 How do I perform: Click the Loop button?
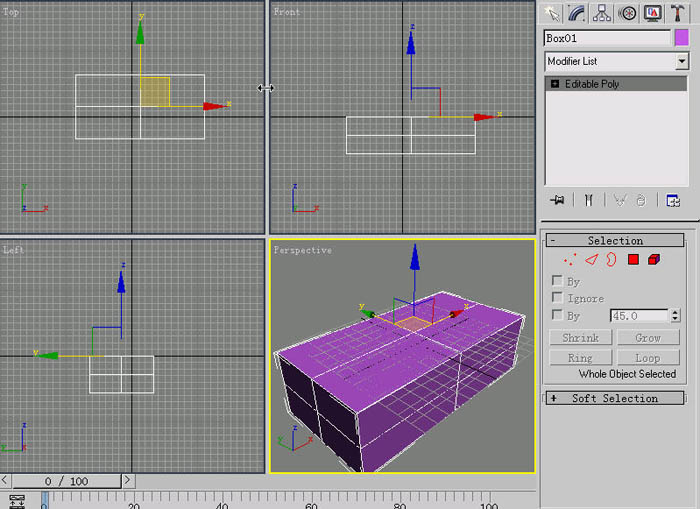(648, 358)
